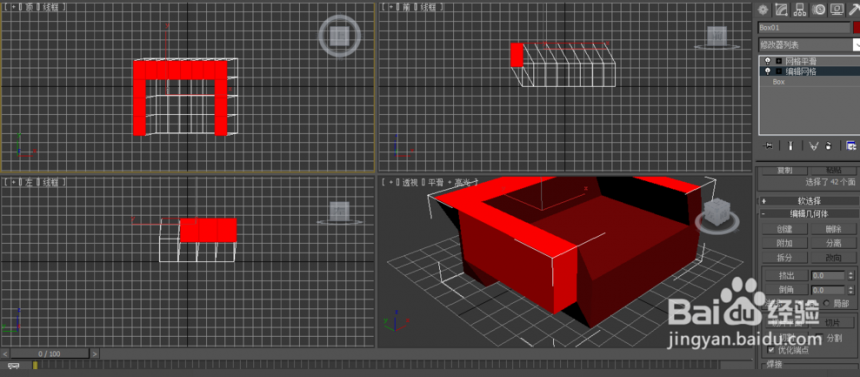Open the Display panel icon
Viewport: 860px width, 377px height.
coord(836,9)
